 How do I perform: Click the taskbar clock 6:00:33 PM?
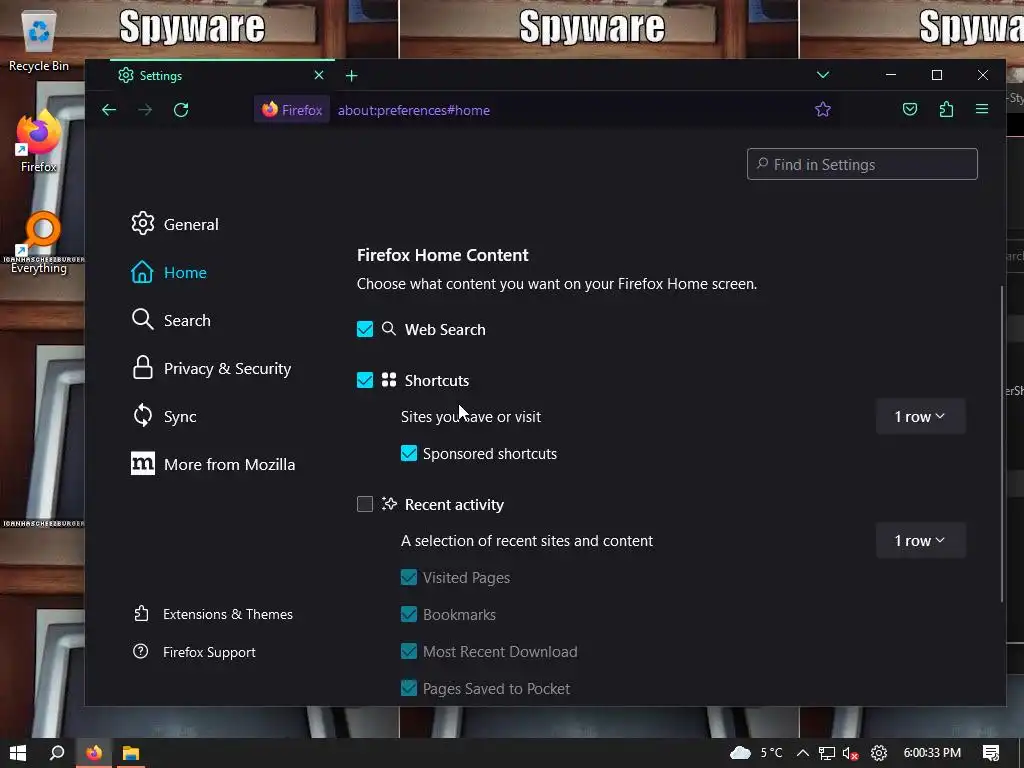point(932,753)
